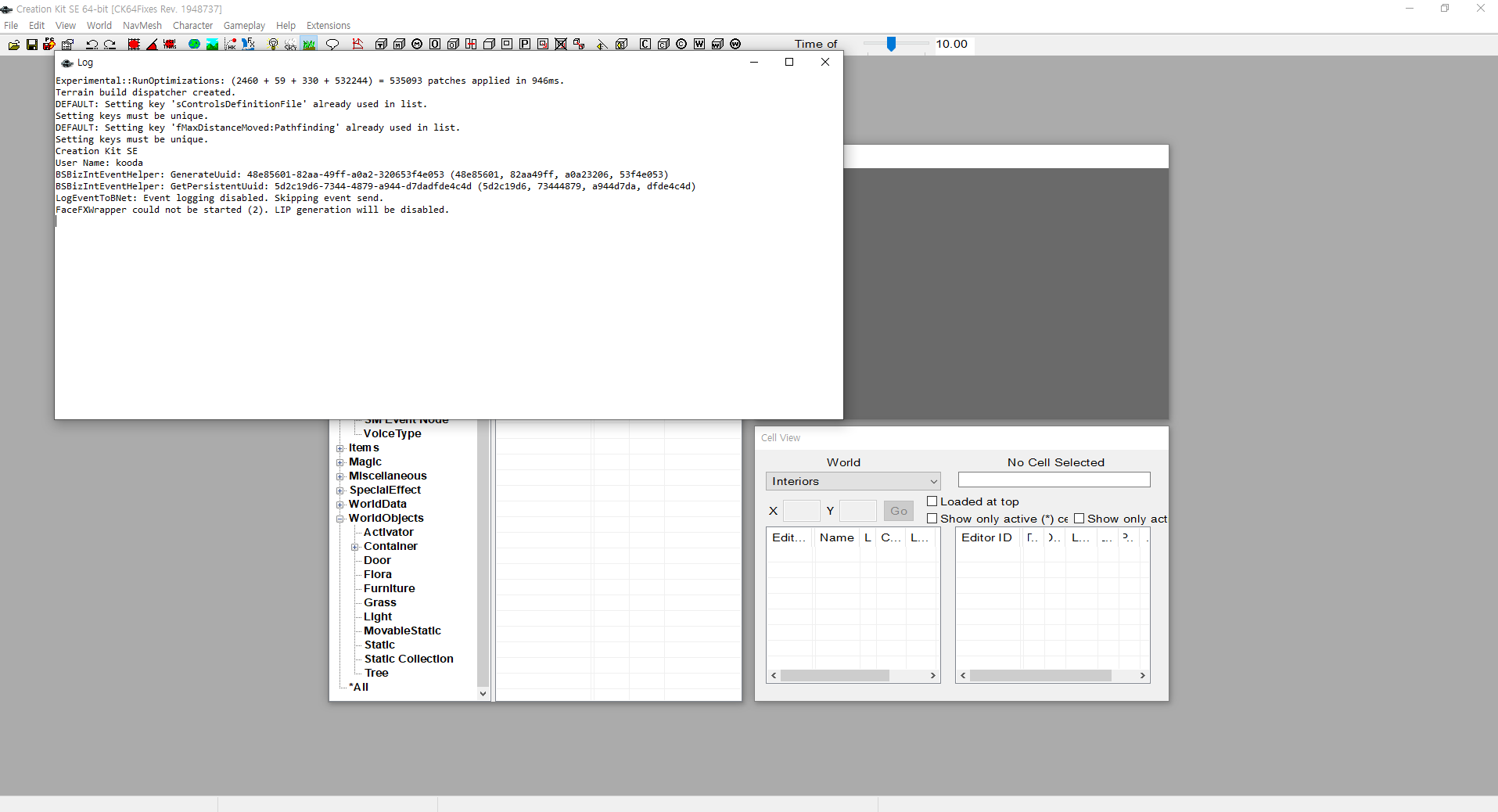
Task: Expand the SpecialEffect tree node
Action: click(x=340, y=490)
